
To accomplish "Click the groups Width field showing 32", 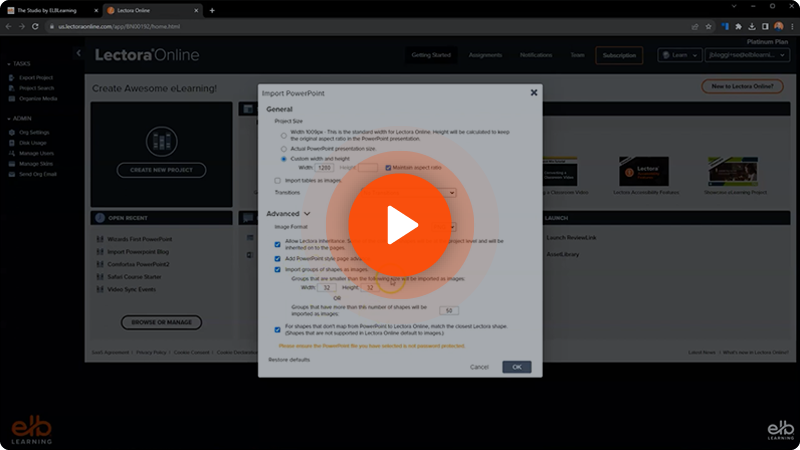I will tap(327, 288).
